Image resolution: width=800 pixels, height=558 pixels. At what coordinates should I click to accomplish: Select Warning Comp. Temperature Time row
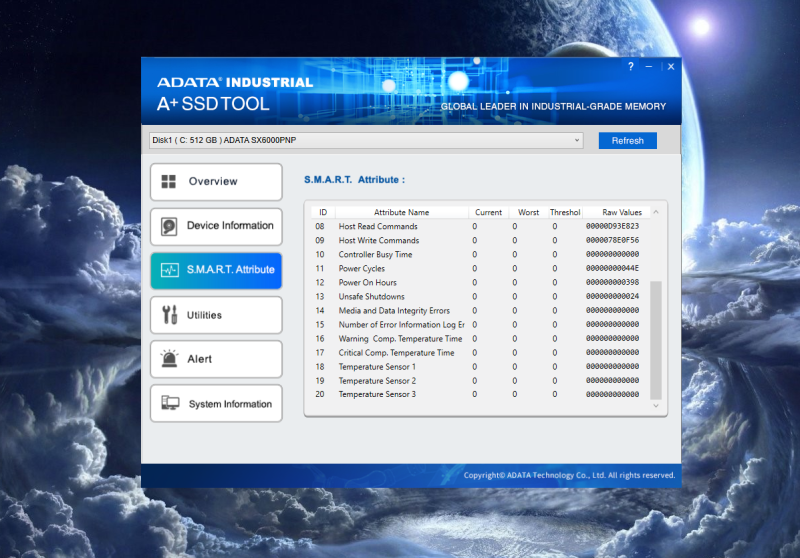[x=480, y=339]
